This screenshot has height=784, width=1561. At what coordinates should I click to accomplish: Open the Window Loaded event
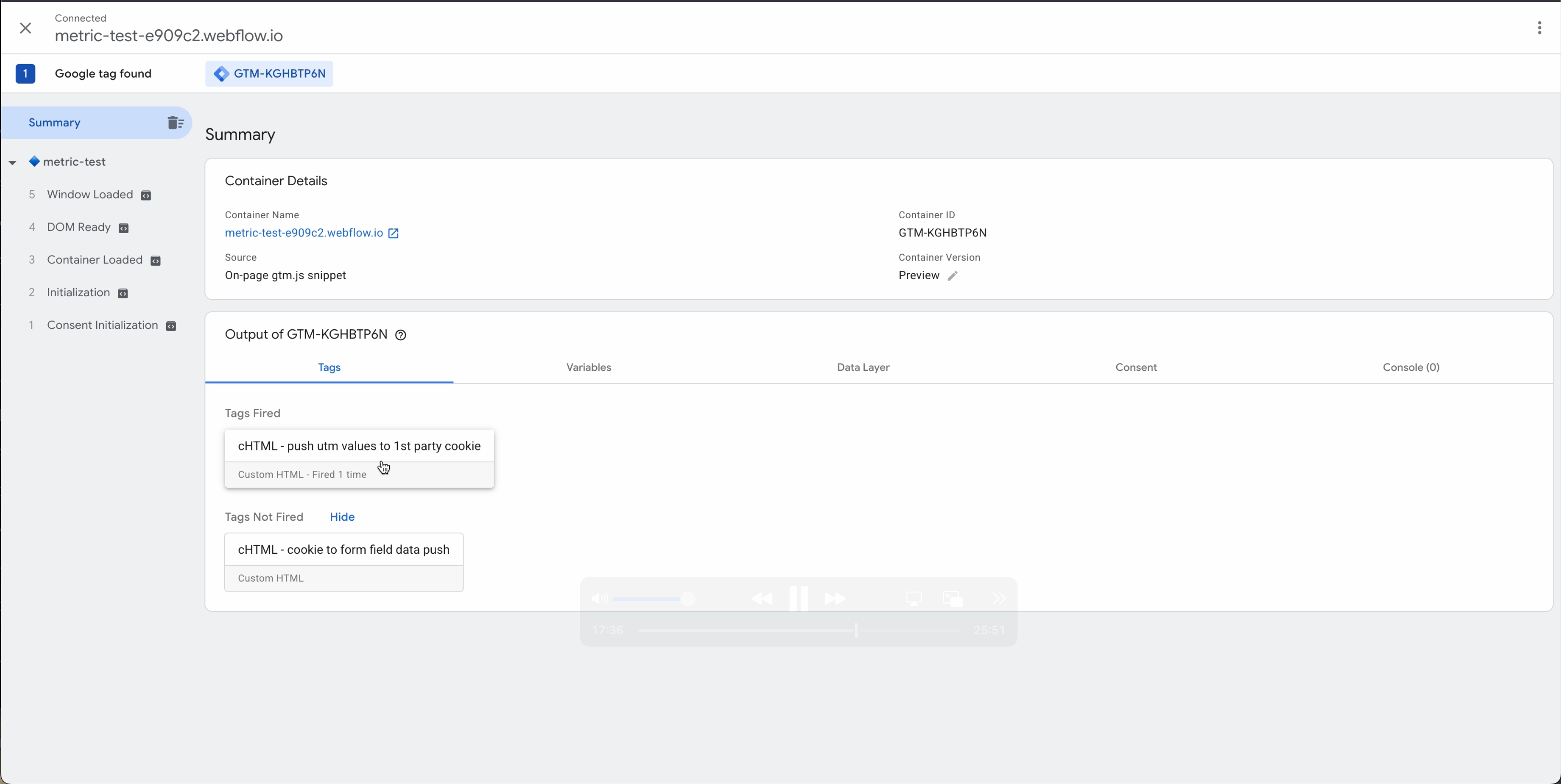pos(90,194)
